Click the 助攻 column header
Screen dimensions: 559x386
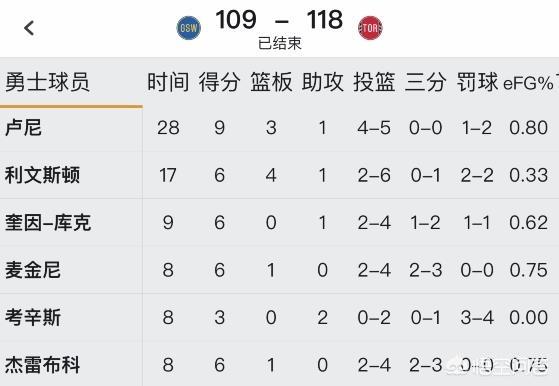[323, 82]
